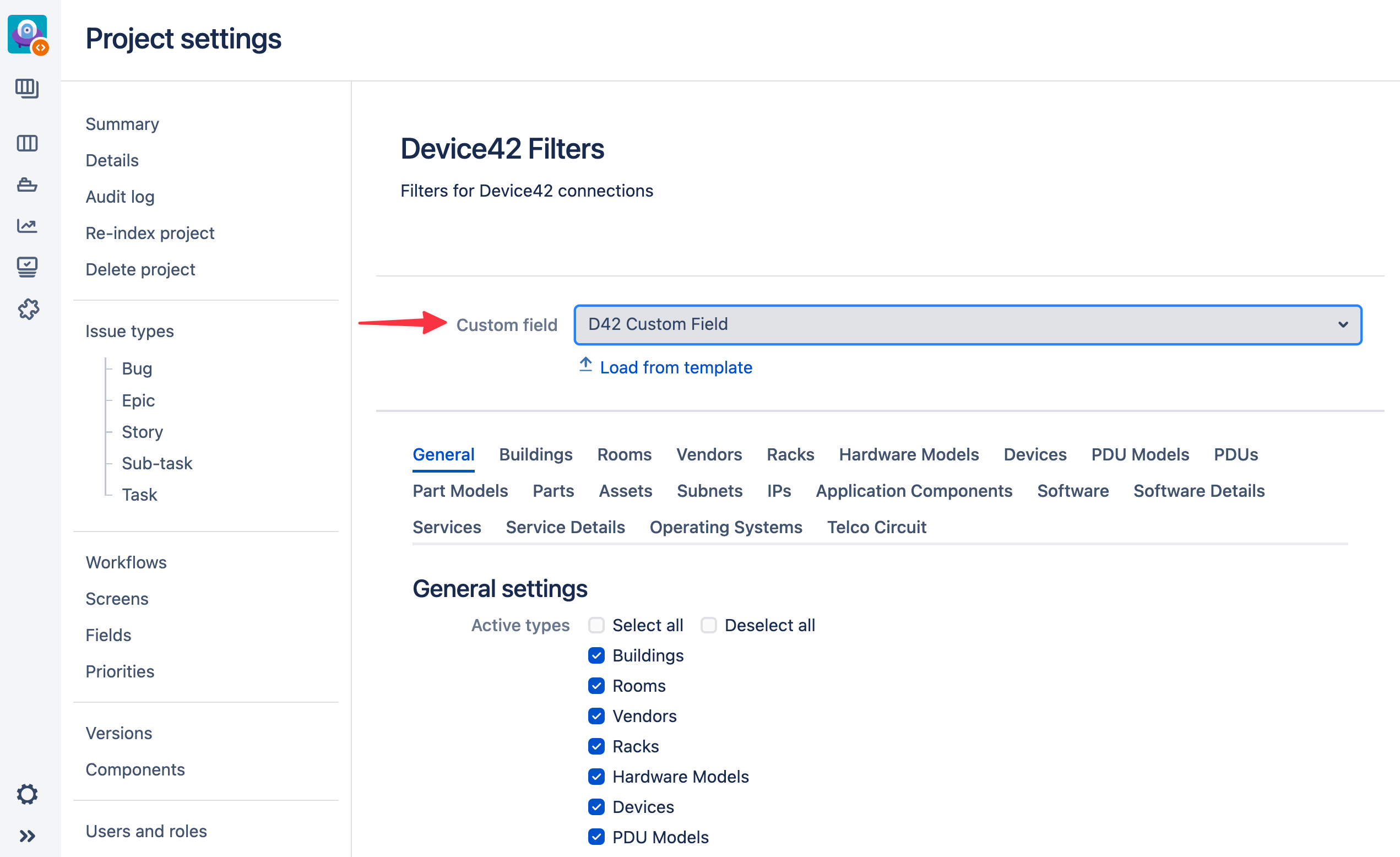This screenshot has width=1400, height=857.
Task: Tick the Deselect all checkbox
Action: pyautogui.click(x=708, y=625)
